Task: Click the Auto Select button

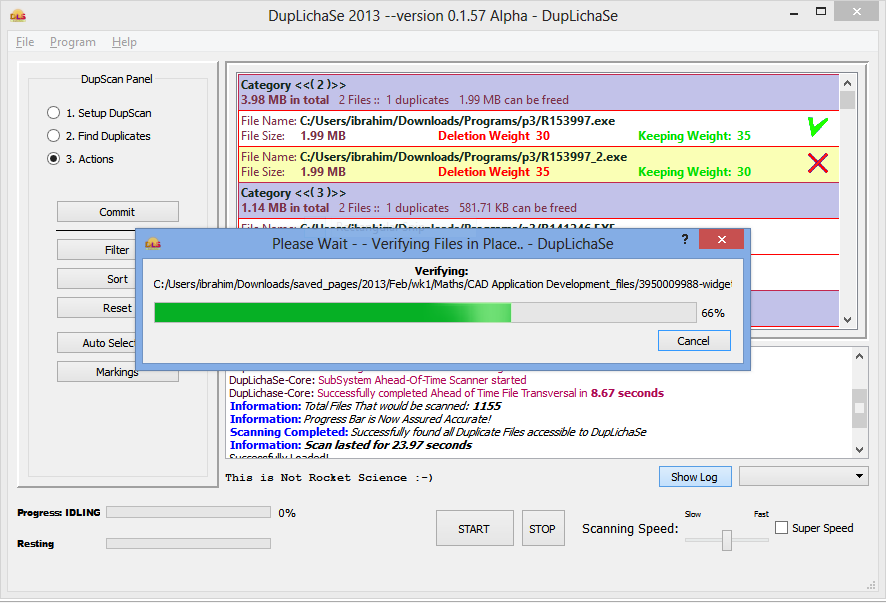Action: pos(97,343)
